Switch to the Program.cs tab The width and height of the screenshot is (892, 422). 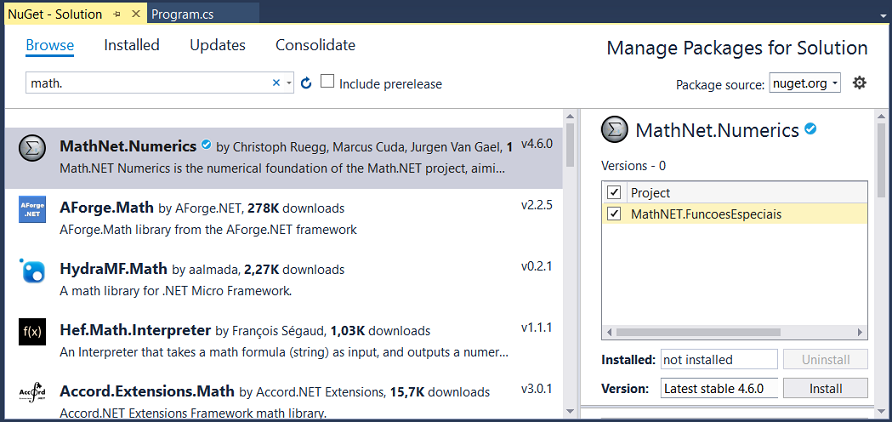coord(183,14)
